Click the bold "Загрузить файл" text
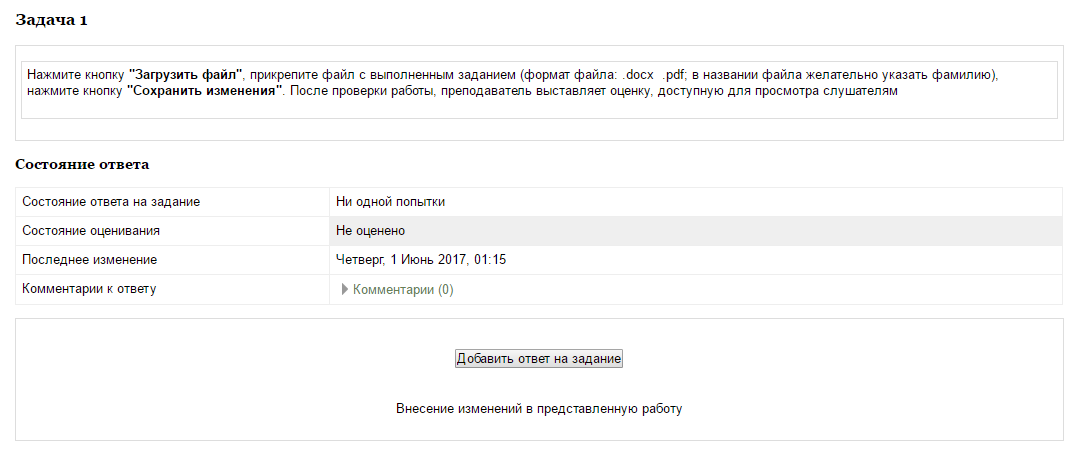 pos(186,75)
